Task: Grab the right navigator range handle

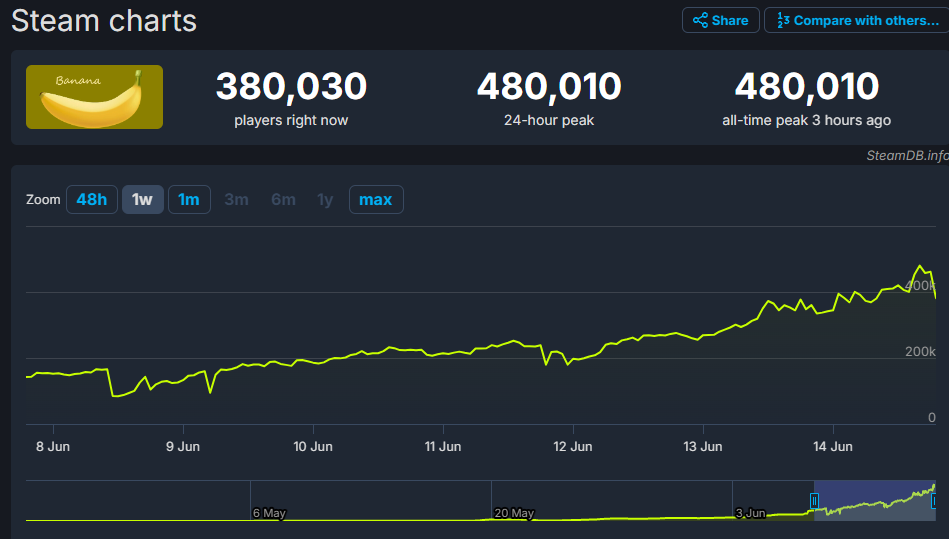Action: [x=934, y=501]
